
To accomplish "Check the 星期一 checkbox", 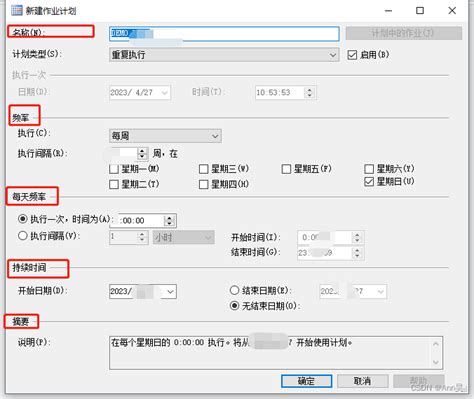I will tap(114, 169).
